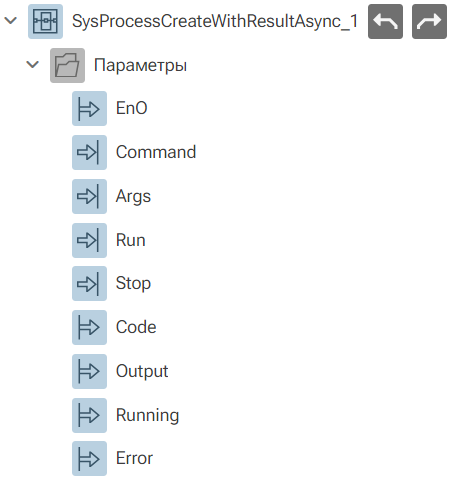The width and height of the screenshot is (453, 480).
Task: Click the Code output arrow icon
Action: click(89, 327)
